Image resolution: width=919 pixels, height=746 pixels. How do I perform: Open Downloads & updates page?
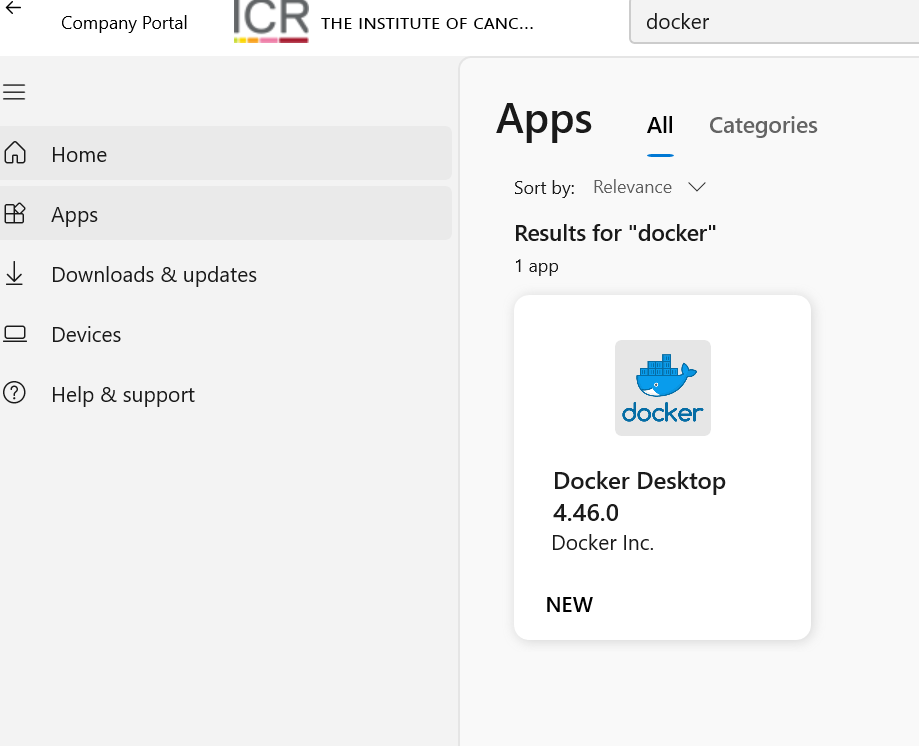click(x=226, y=274)
